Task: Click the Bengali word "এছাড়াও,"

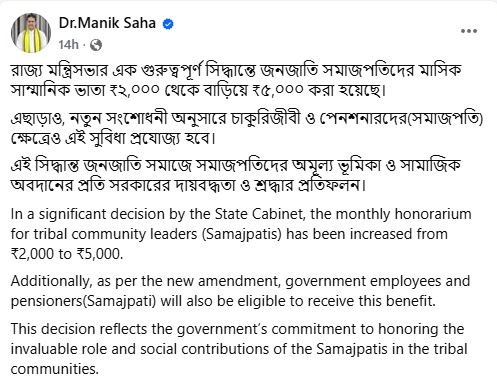Action: 37,119
